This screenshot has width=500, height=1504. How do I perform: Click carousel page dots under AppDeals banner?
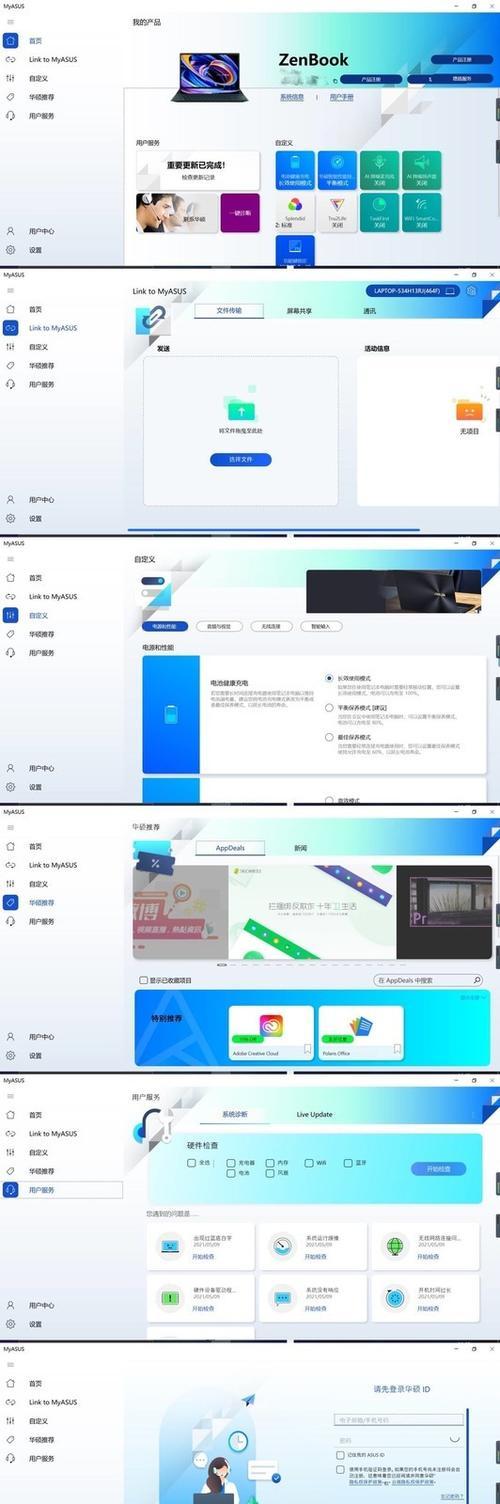[x=313, y=965]
